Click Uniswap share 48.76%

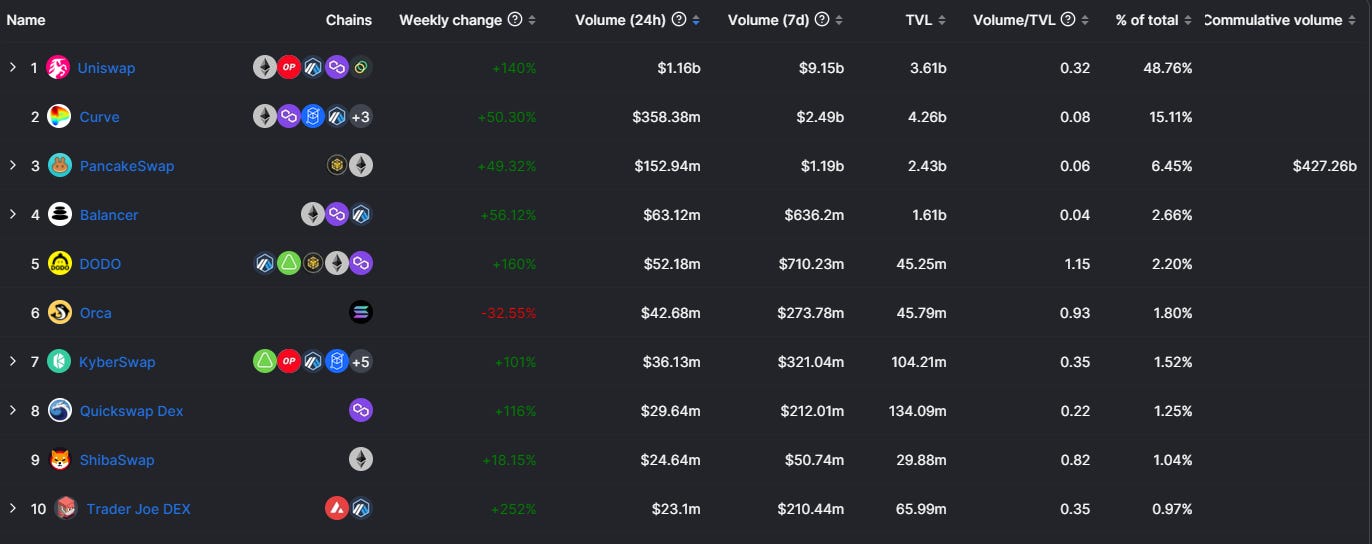1168,68
